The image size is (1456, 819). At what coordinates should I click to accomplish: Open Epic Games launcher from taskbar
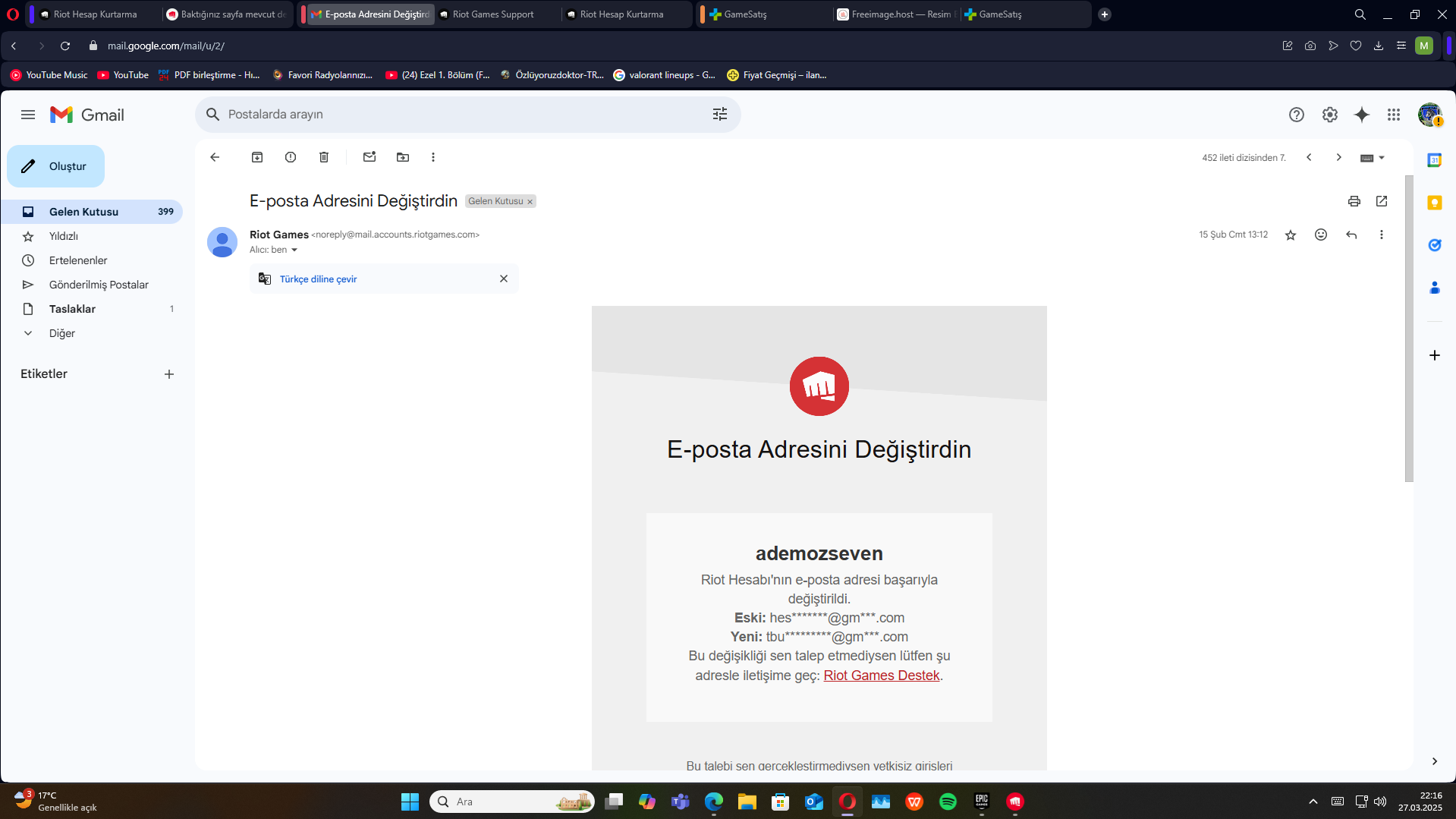coord(982,802)
